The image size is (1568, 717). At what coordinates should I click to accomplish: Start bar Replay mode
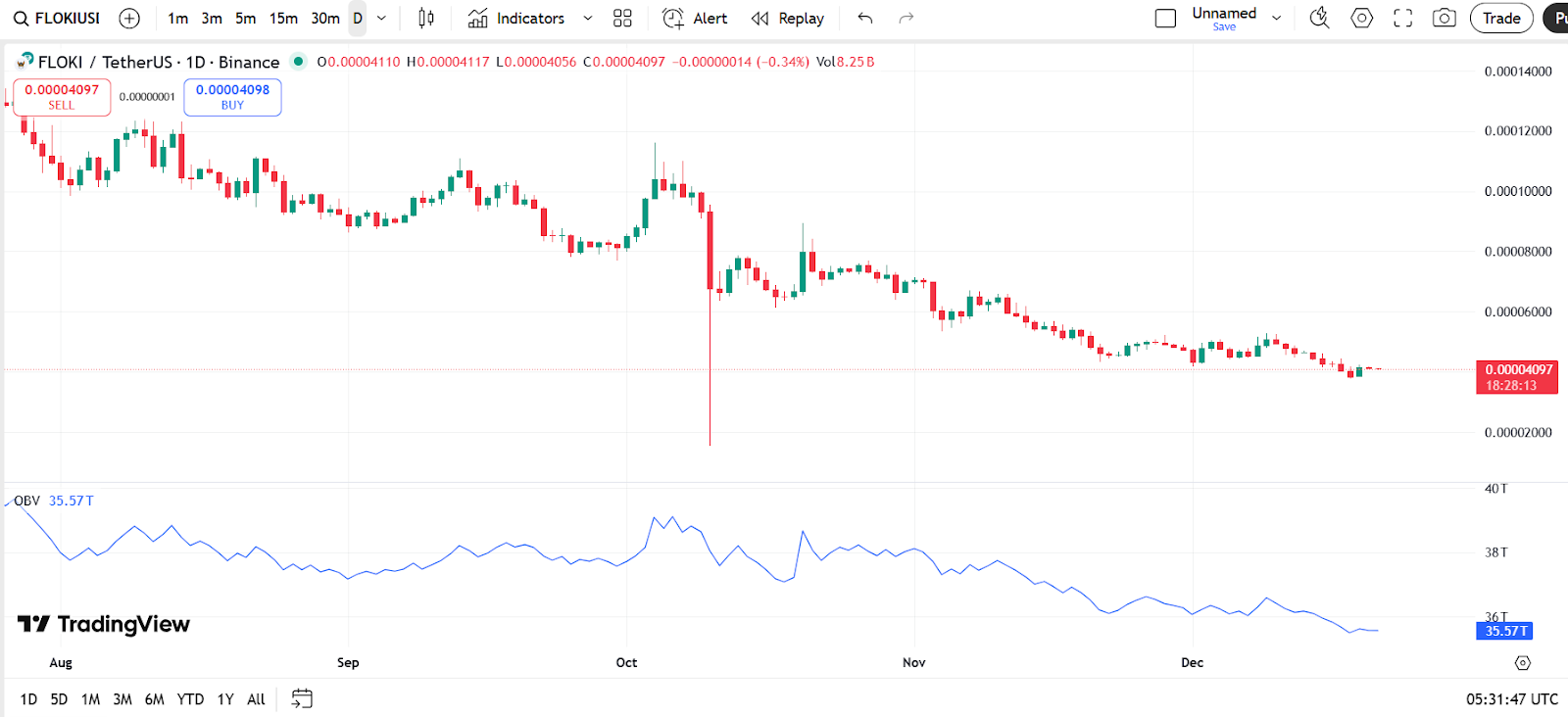coord(788,19)
